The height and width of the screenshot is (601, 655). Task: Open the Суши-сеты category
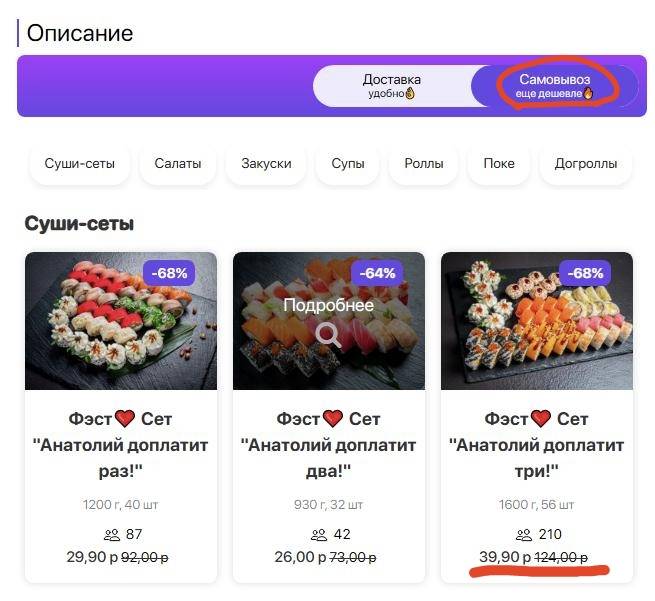click(x=80, y=164)
